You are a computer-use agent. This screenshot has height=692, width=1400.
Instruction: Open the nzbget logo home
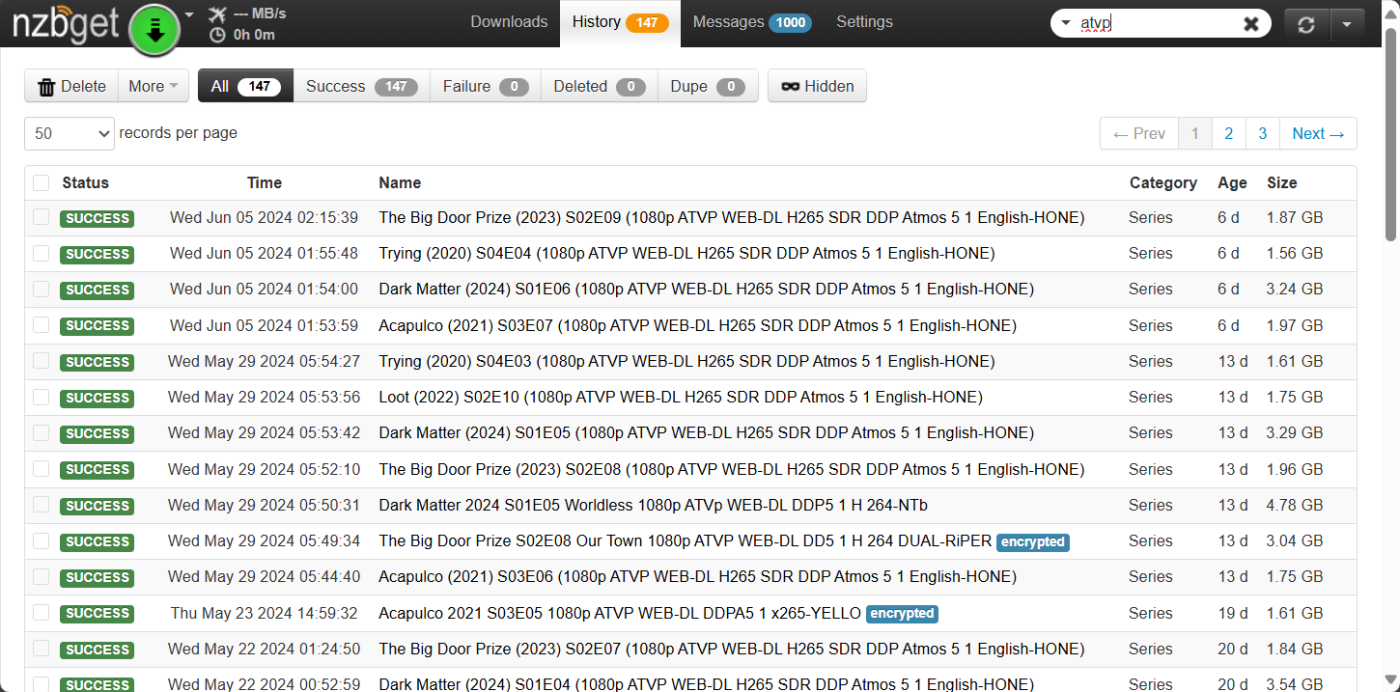pyautogui.click(x=66, y=24)
